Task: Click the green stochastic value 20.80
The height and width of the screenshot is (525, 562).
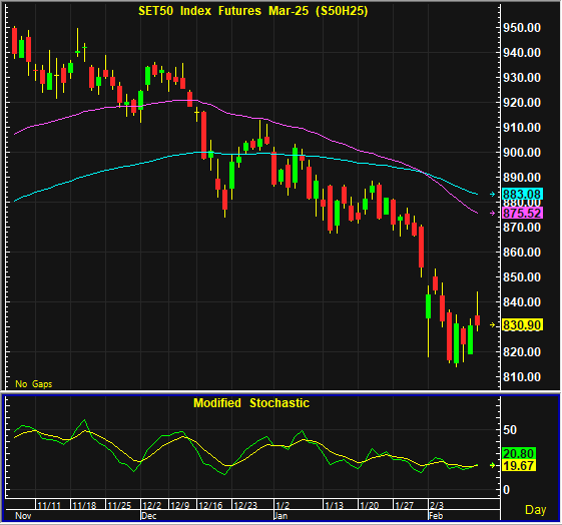Action: tap(519, 453)
